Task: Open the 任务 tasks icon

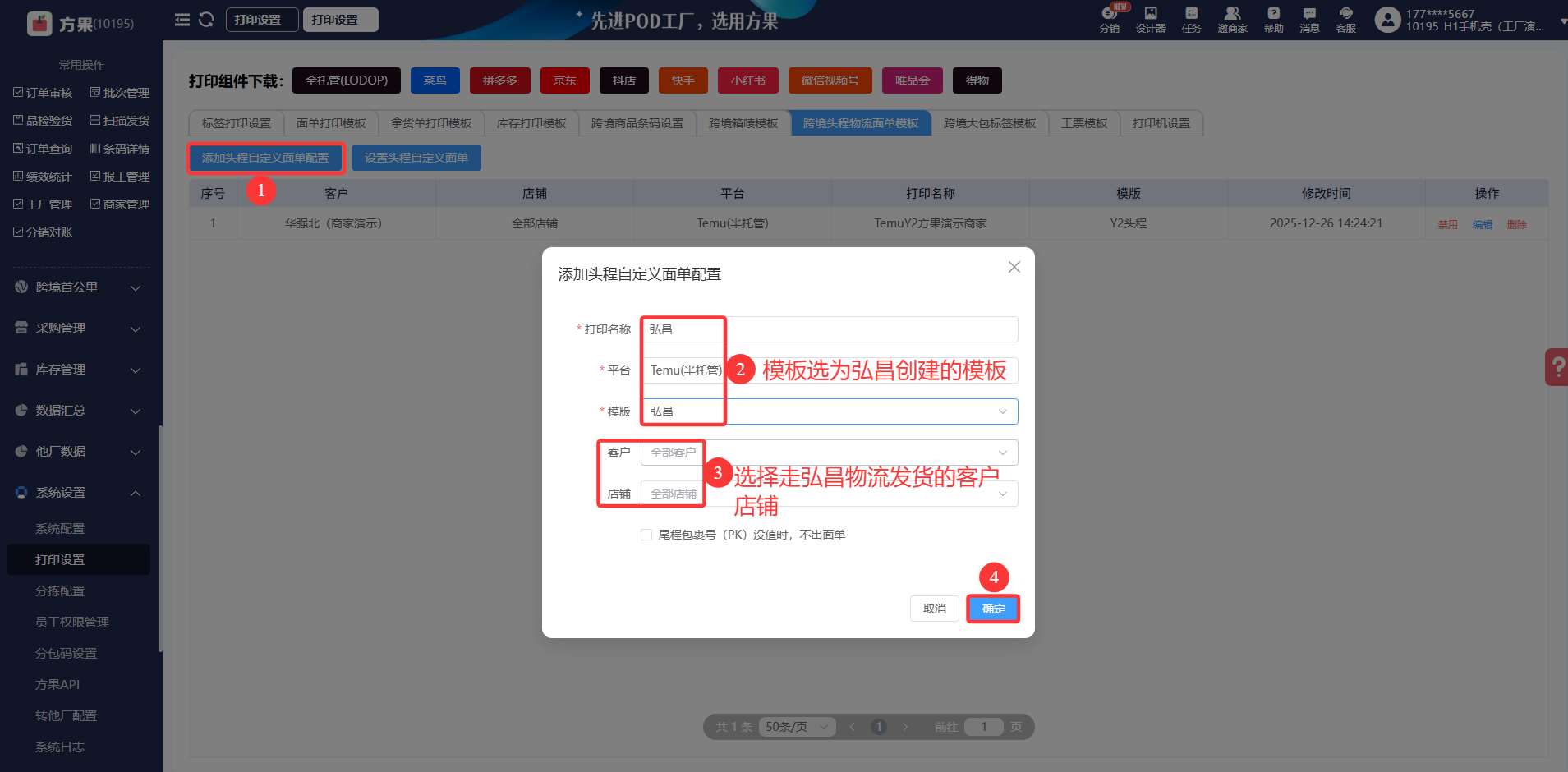Action: [1191, 20]
